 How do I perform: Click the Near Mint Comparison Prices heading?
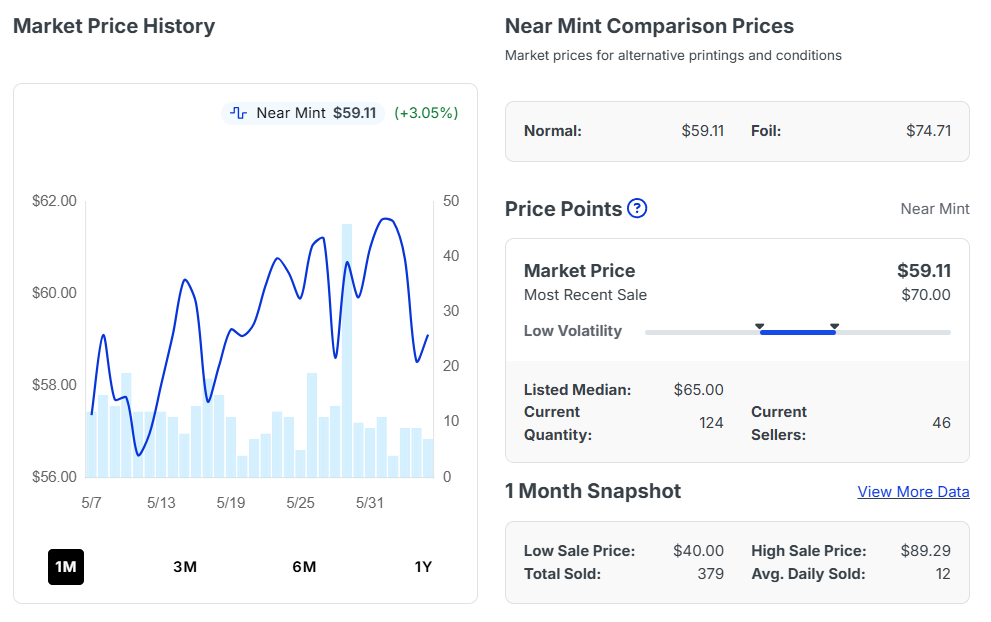[x=649, y=26]
